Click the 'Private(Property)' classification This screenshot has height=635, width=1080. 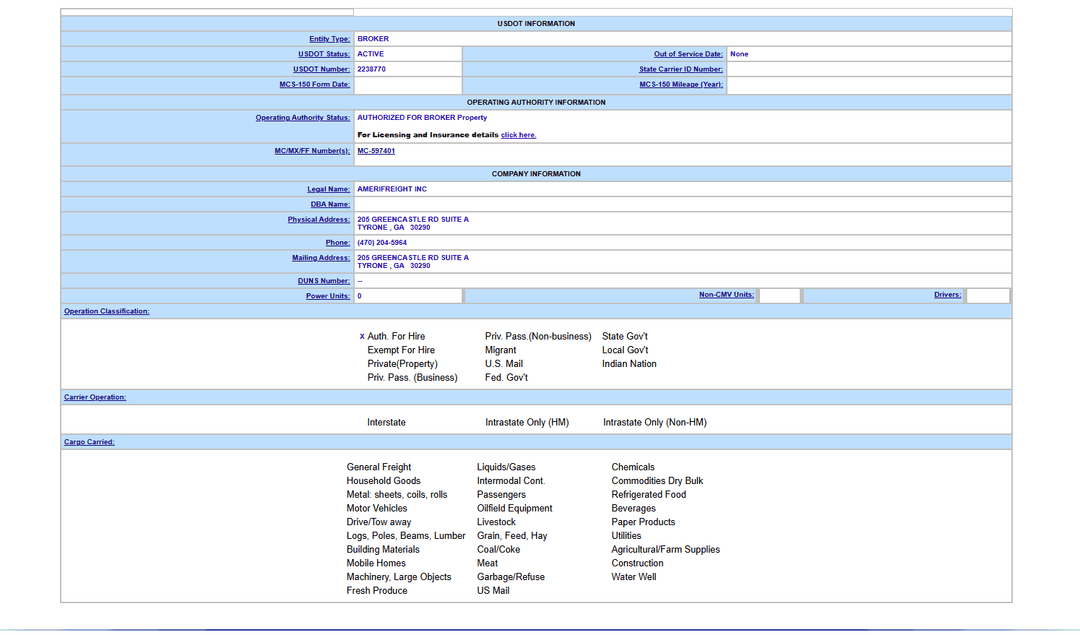[x=402, y=364]
